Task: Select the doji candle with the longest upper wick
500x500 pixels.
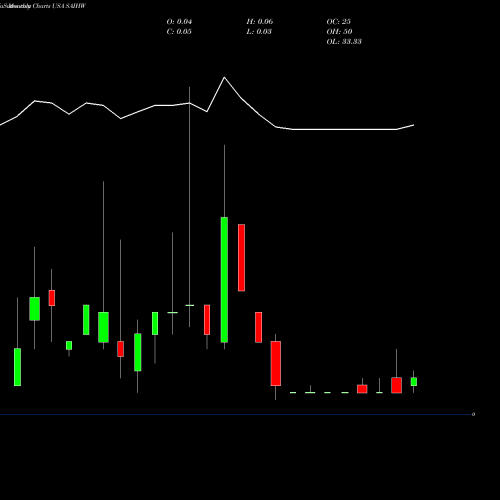Action: [190, 305]
